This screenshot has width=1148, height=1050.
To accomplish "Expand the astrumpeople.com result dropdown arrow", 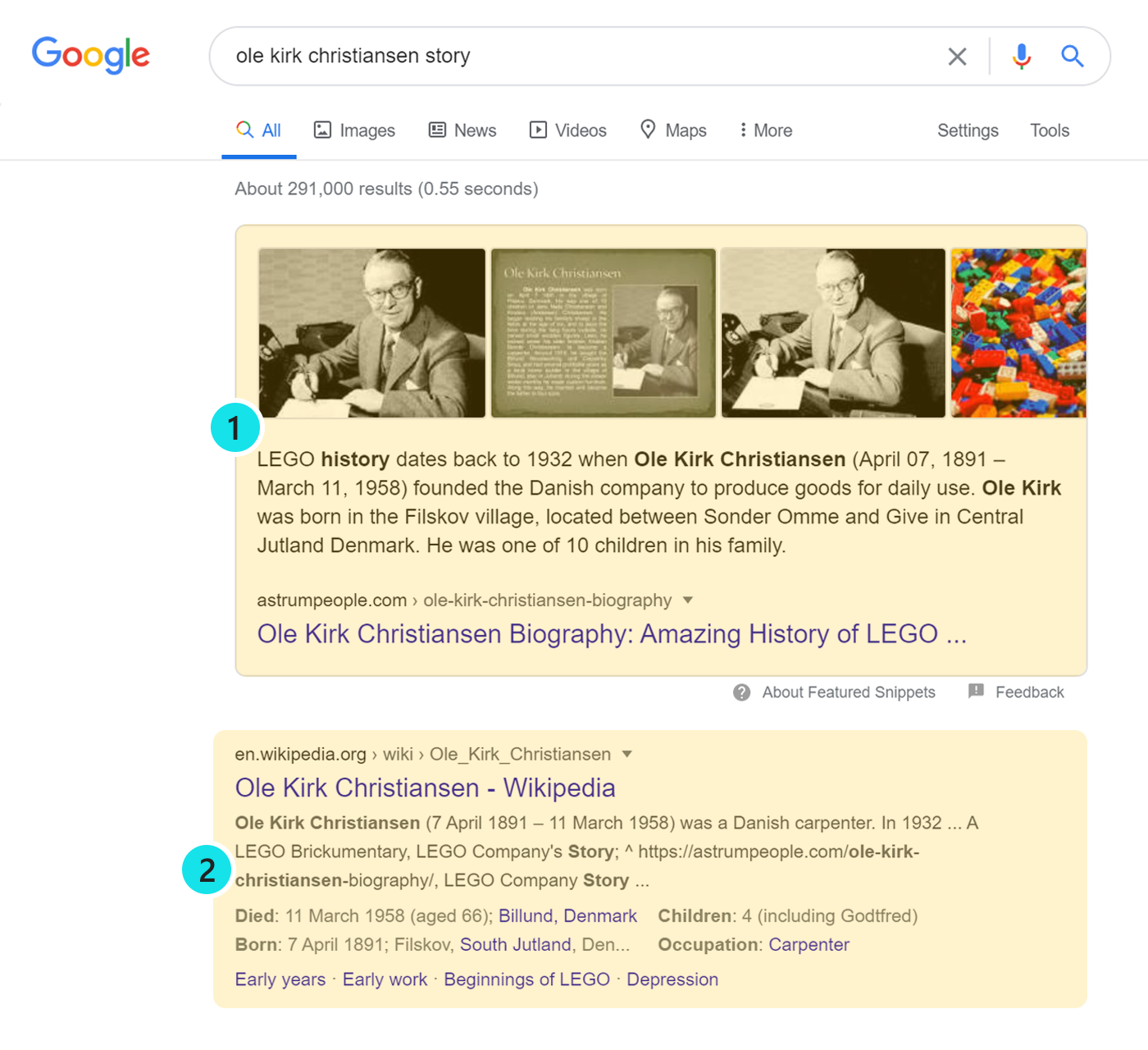I will click(688, 600).
